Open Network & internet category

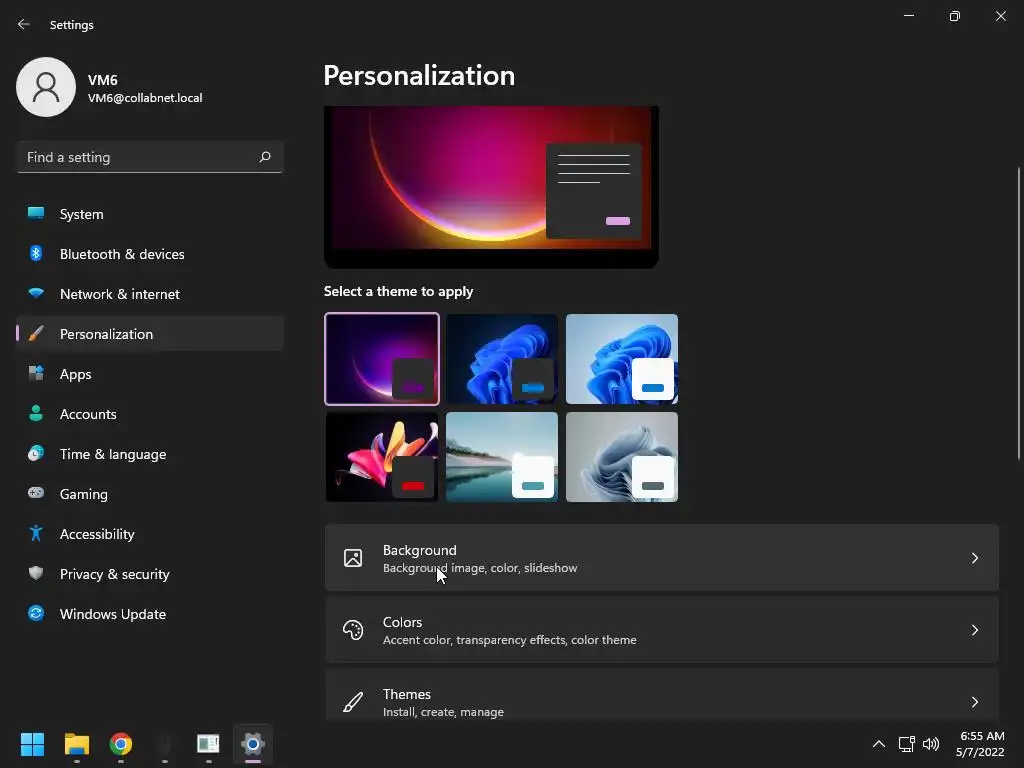[x=150, y=294]
